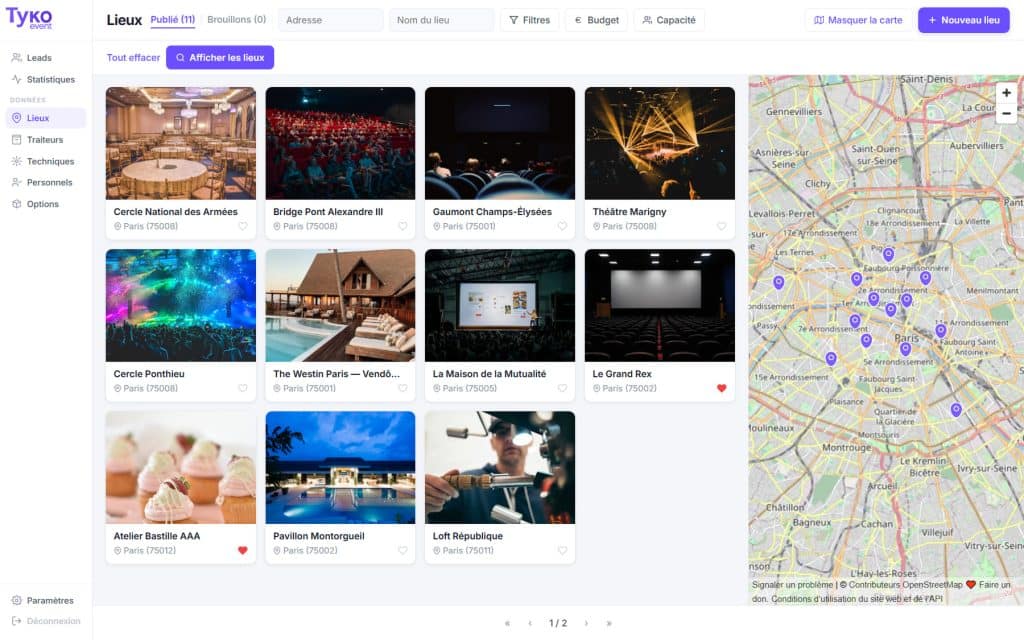Click Masquer la carte button

pos(858,20)
